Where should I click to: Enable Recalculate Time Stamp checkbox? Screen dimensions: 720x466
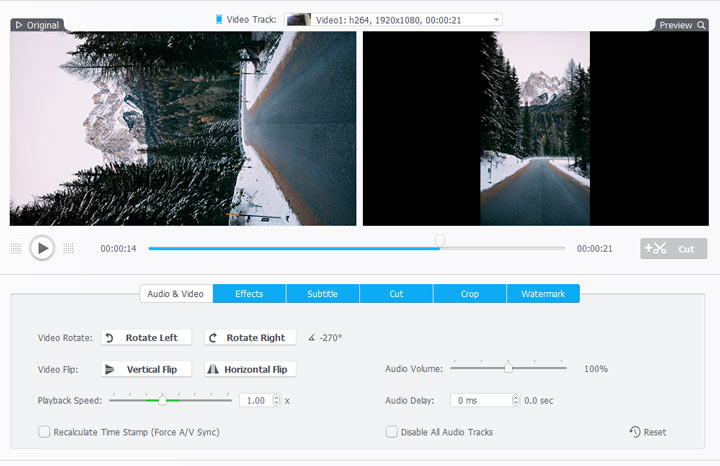44,432
